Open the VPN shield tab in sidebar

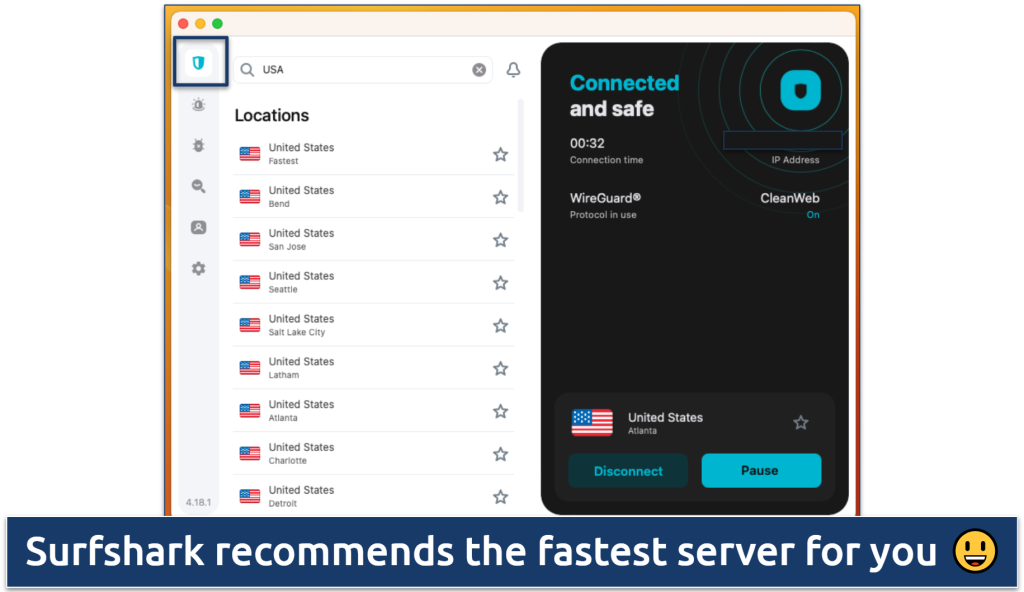coord(199,63)
